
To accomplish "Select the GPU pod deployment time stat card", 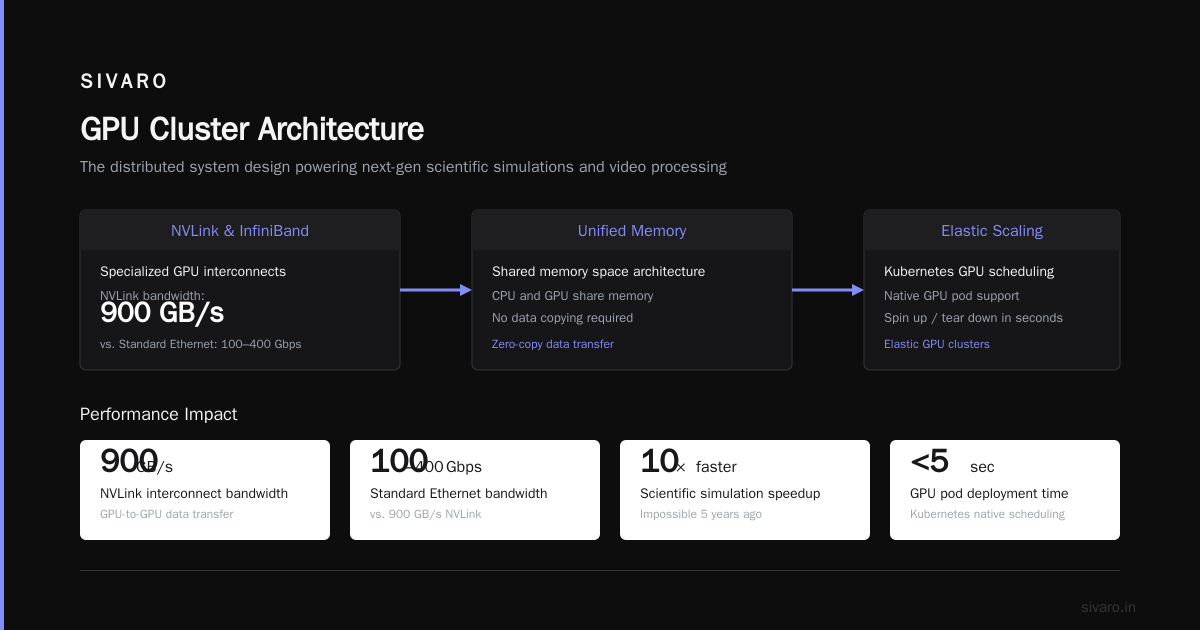I will (x=1005, y=490).
